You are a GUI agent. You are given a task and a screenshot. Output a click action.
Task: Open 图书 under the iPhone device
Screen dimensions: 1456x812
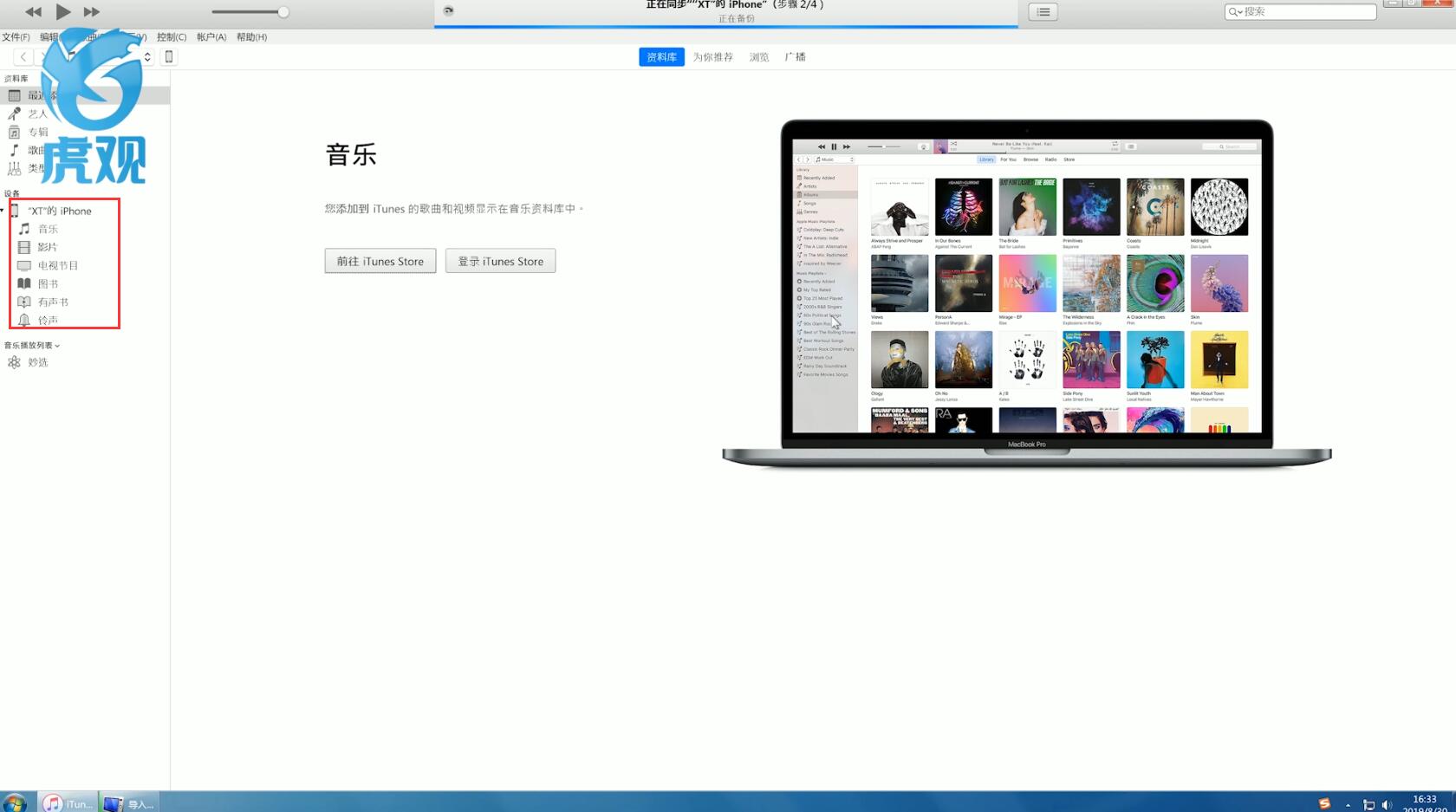point(48,283)
